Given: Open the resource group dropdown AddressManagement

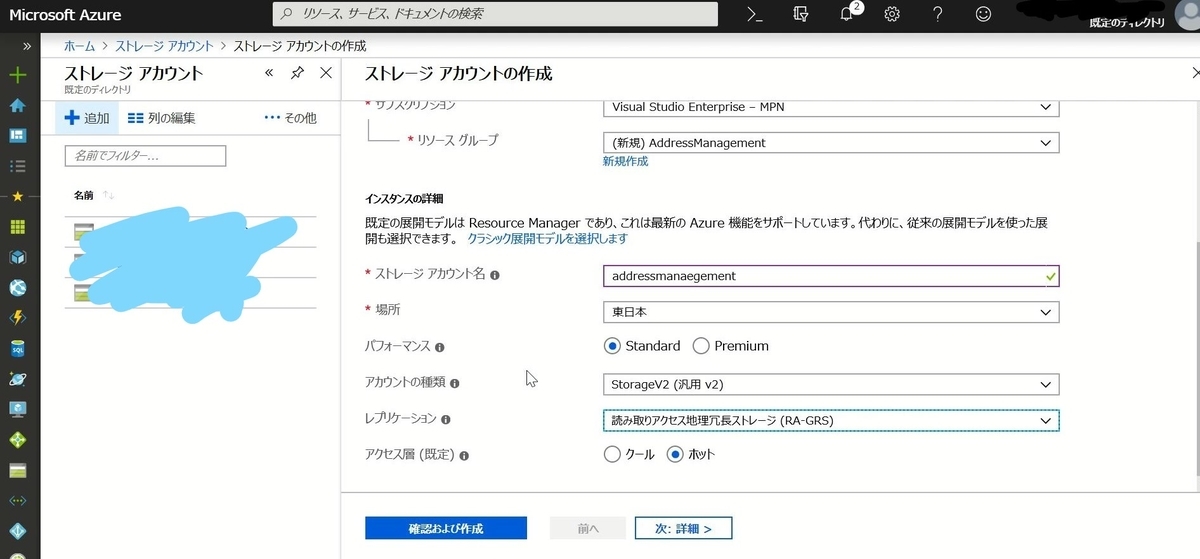Looking at the screenshot, I should click(831, 143).
